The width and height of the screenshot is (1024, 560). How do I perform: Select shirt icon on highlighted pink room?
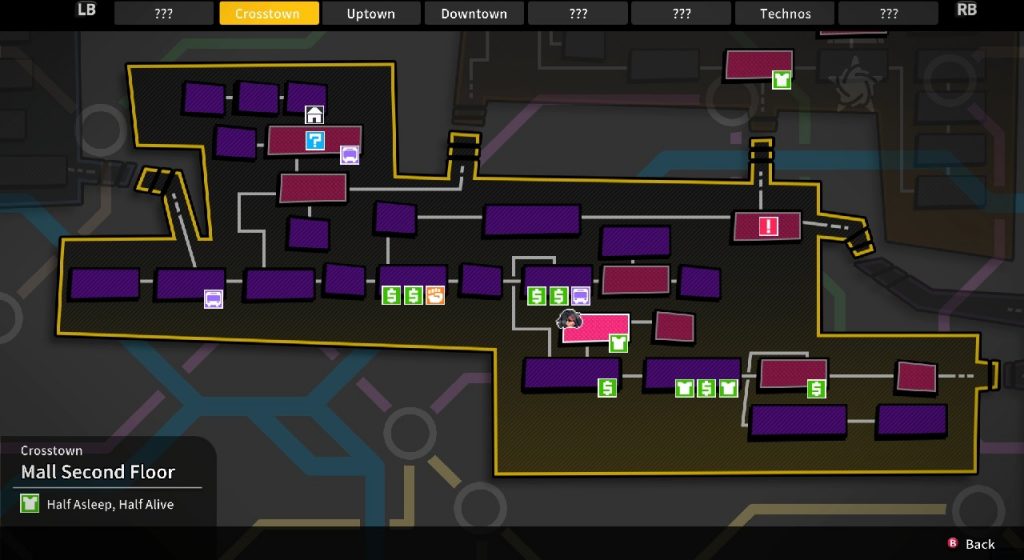tap(619, 343)
